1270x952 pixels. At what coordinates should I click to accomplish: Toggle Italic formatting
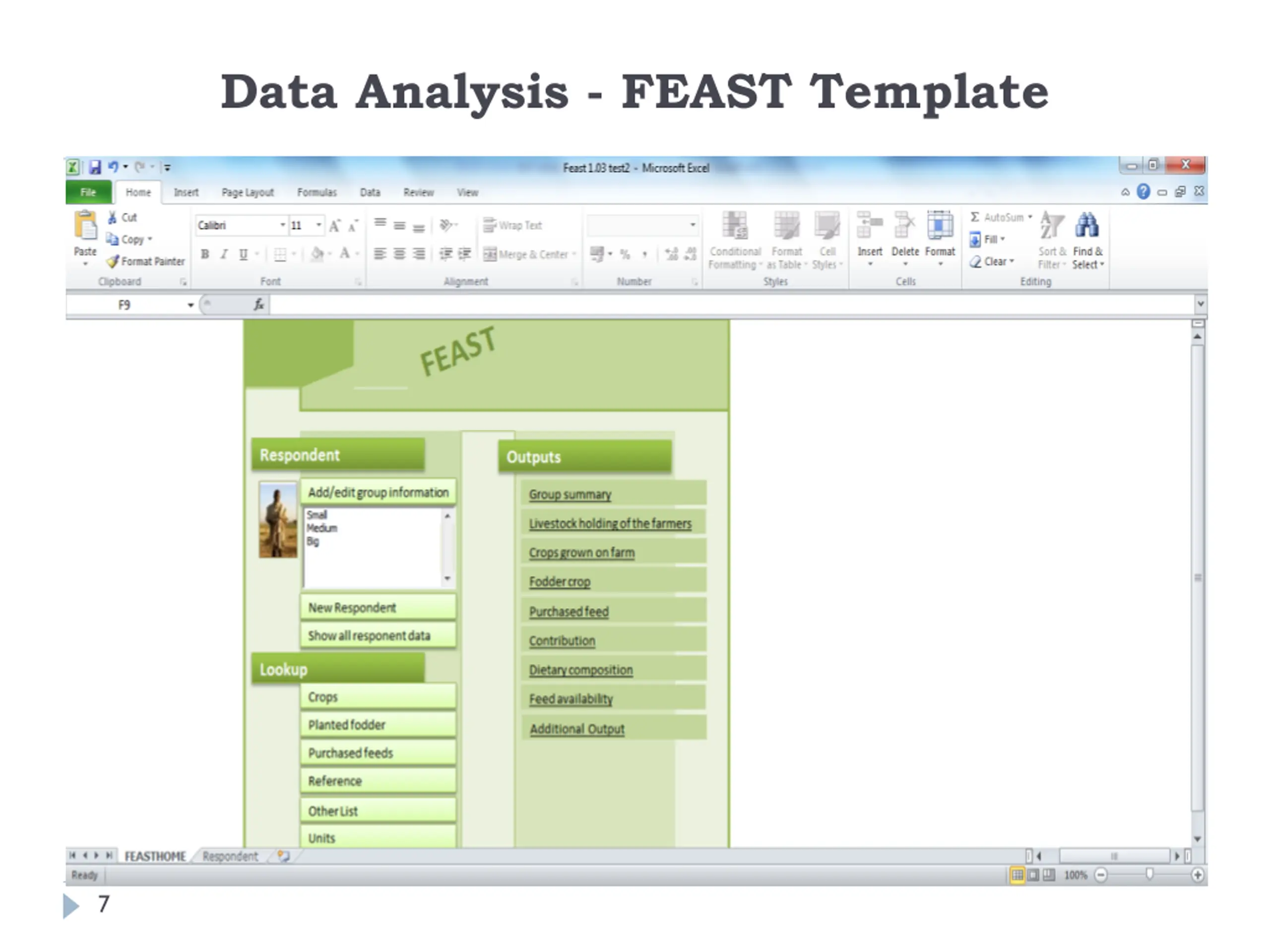point(224,254)
